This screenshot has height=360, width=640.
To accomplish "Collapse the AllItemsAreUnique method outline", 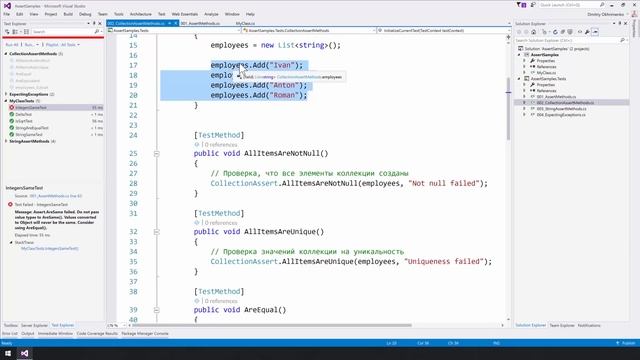I will 156,231.
